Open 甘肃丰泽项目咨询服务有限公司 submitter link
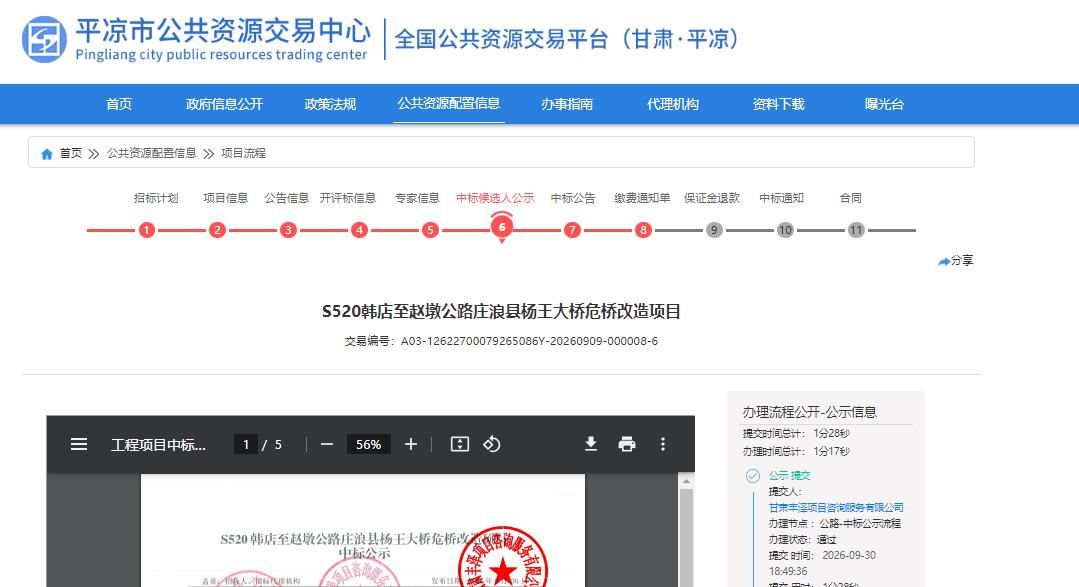The image size is (1079, 587). pos(836,508)
